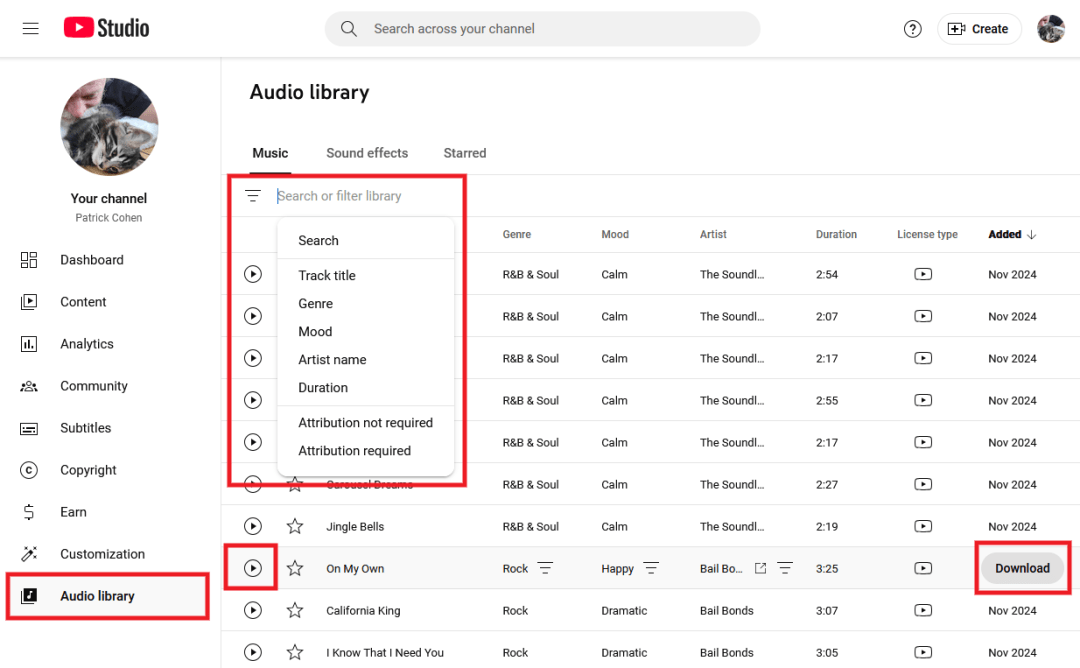Image resolution: width=1080 pixels, height=668 pixels.
Task: Open the hamburger menu
Action: (x=30, y=28)
